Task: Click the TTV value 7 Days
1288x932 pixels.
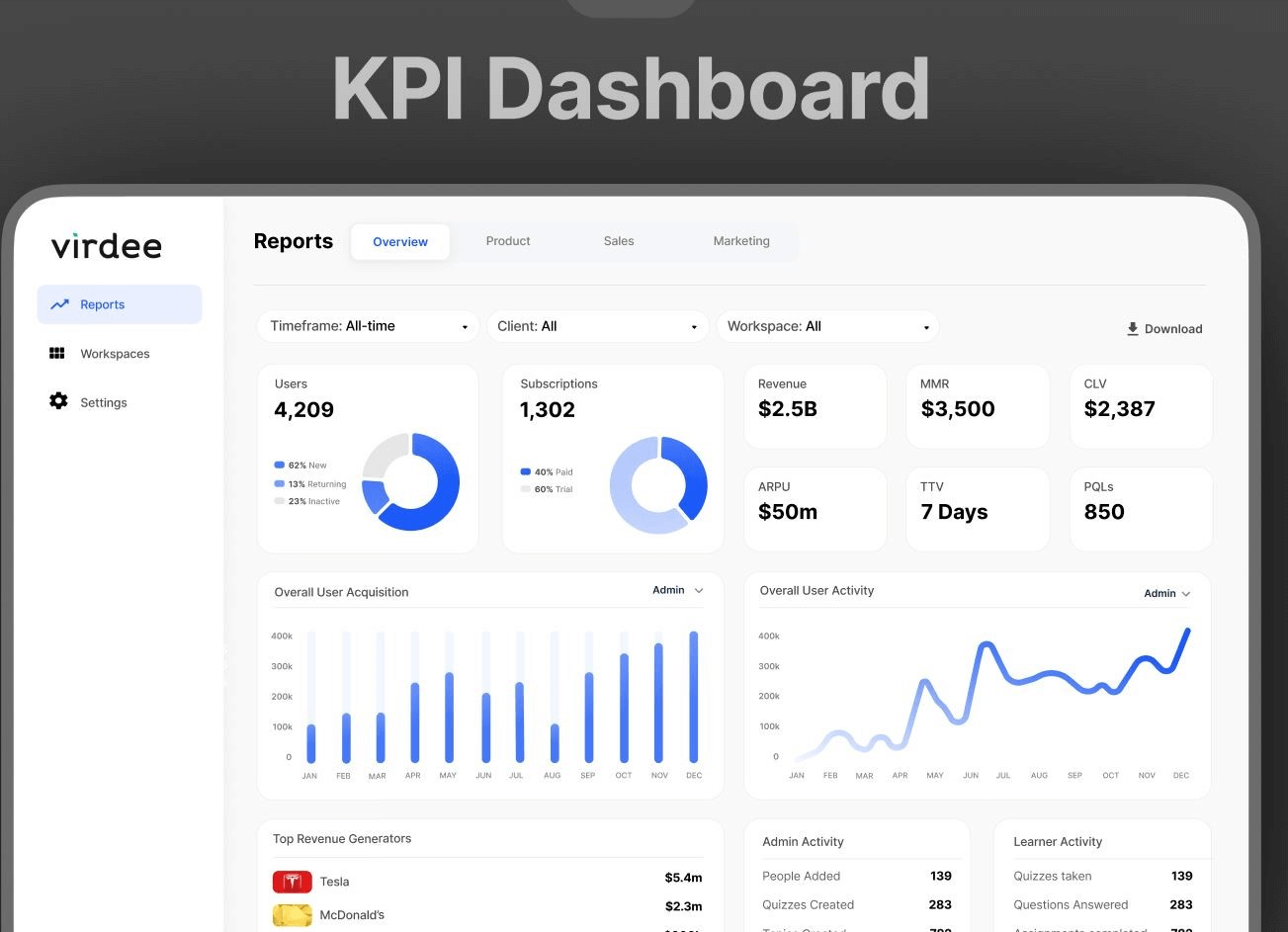Action: tap(954, 512)
